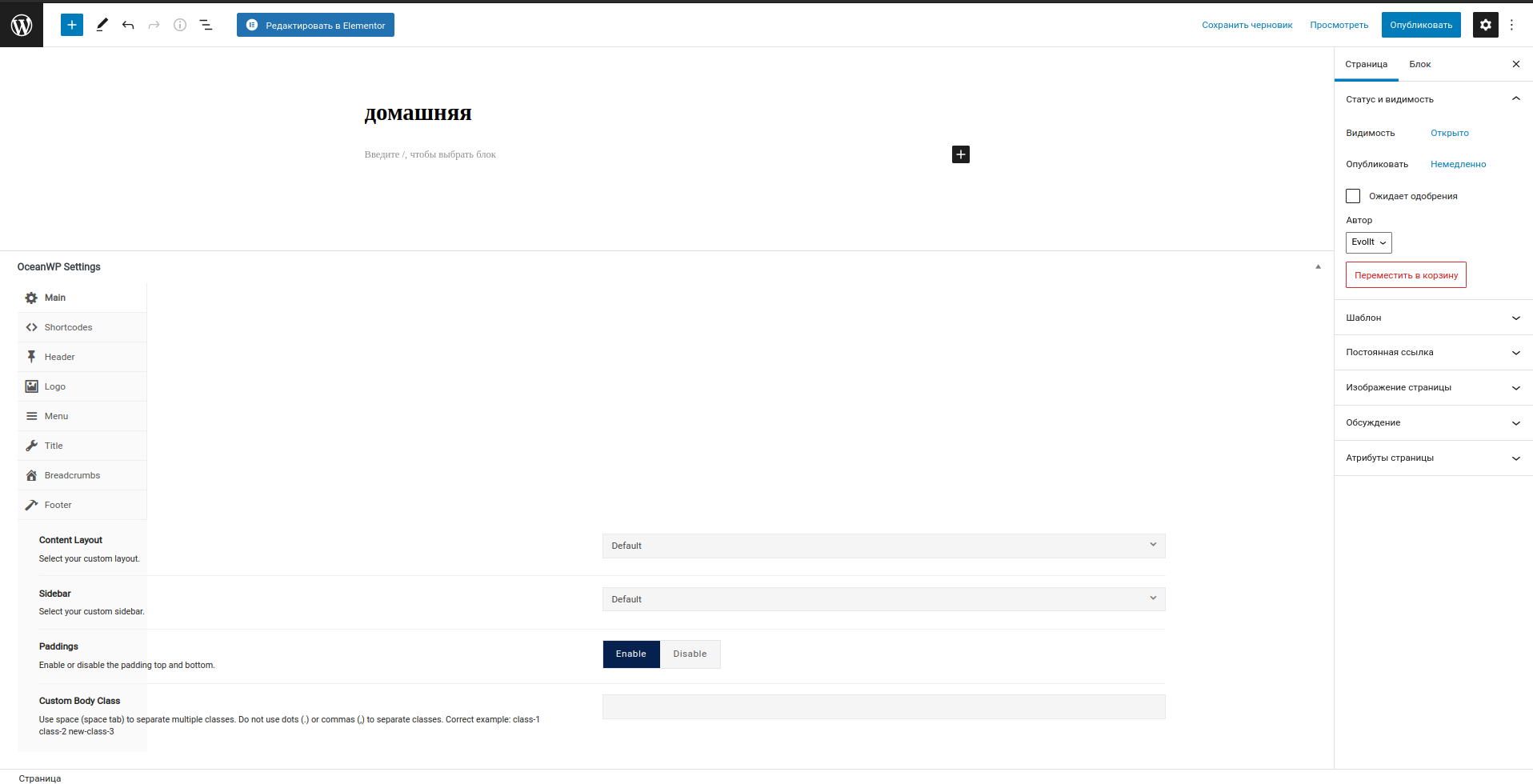Screen dimensions: 1533x784
Task: Open the Logo settings tab
Action: pyautogui.click(x=82, y=386)
